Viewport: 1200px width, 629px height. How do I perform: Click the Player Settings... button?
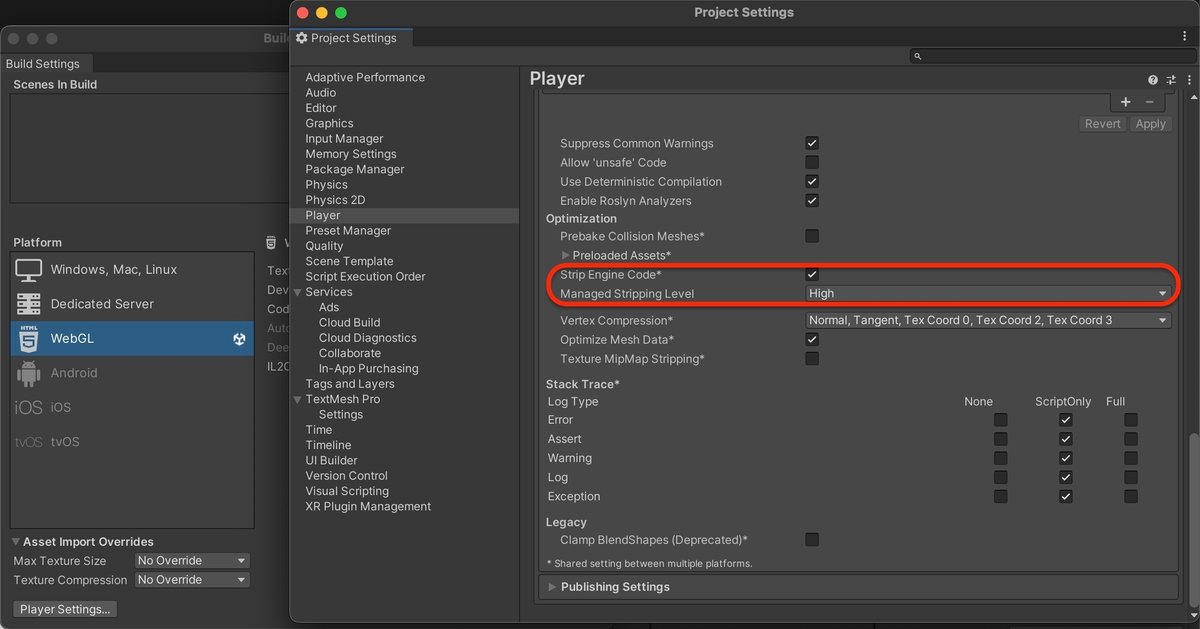pyautogui.click(x=66, y=609)
